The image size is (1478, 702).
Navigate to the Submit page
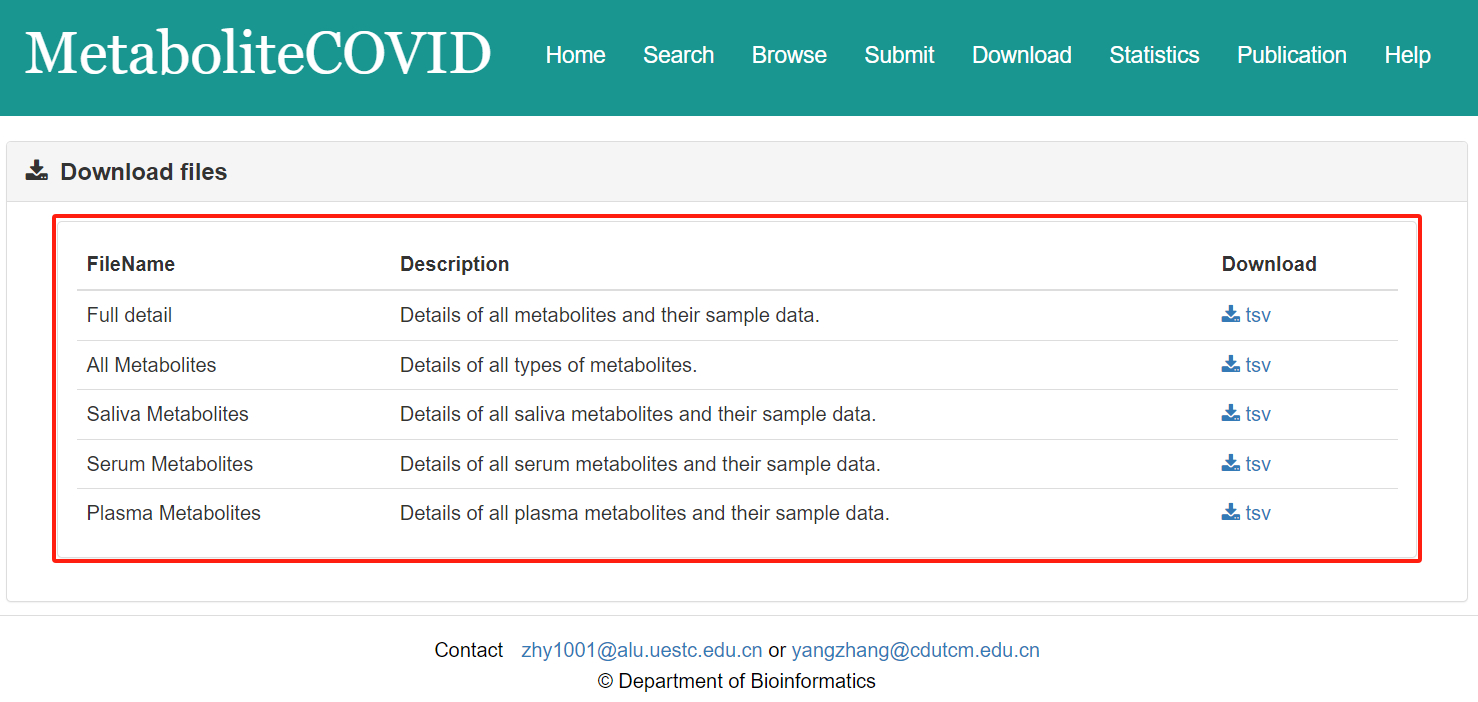coord(899,55)
